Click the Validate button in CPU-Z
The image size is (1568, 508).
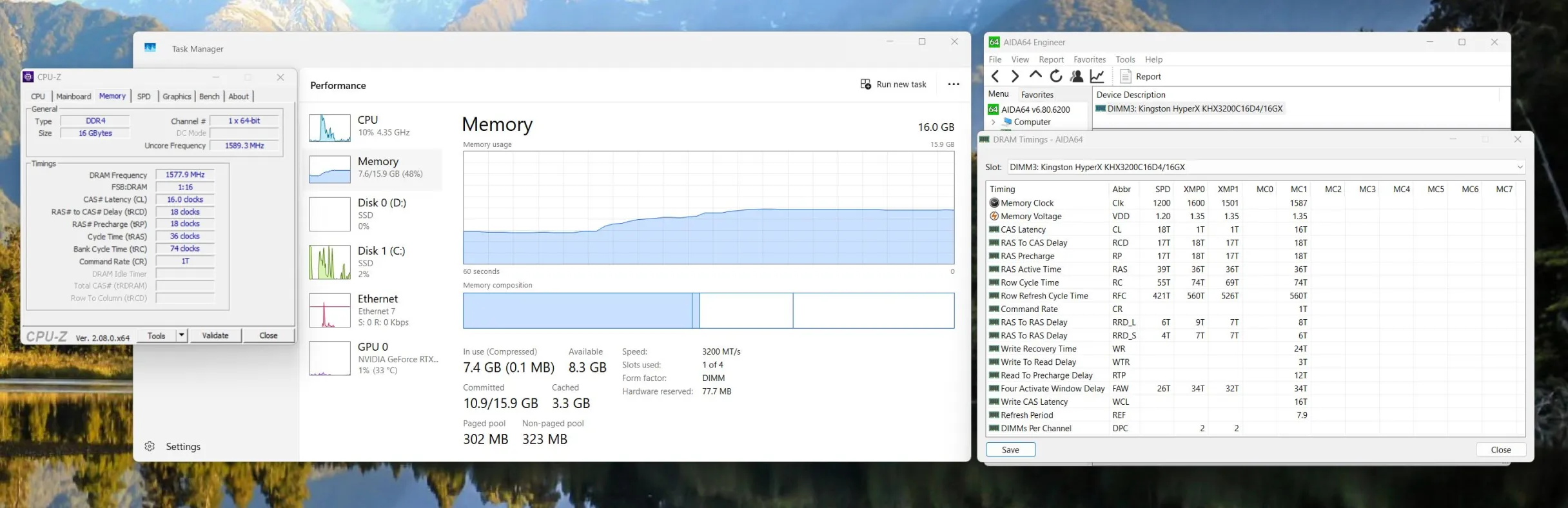click(x=215, y=335)
